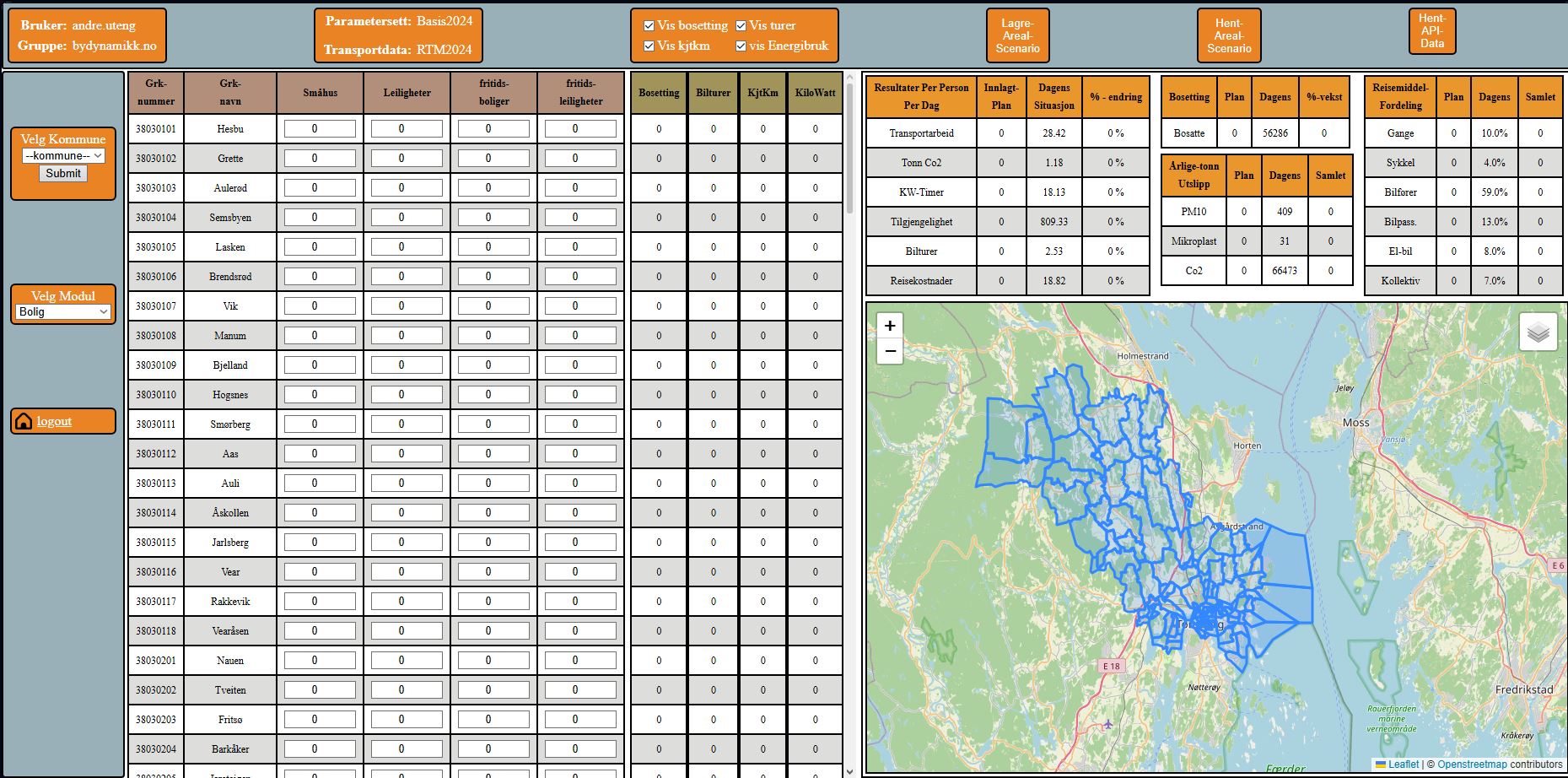Click the Ukraine flag icon beside Leaflet
Screen dimensions: 1568x778
pos(1381,764)
